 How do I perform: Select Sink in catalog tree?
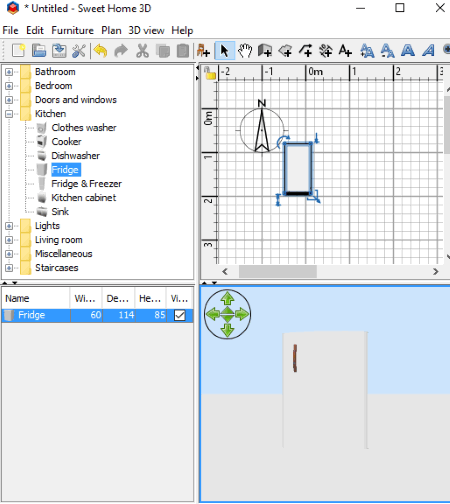click(60, 212)
